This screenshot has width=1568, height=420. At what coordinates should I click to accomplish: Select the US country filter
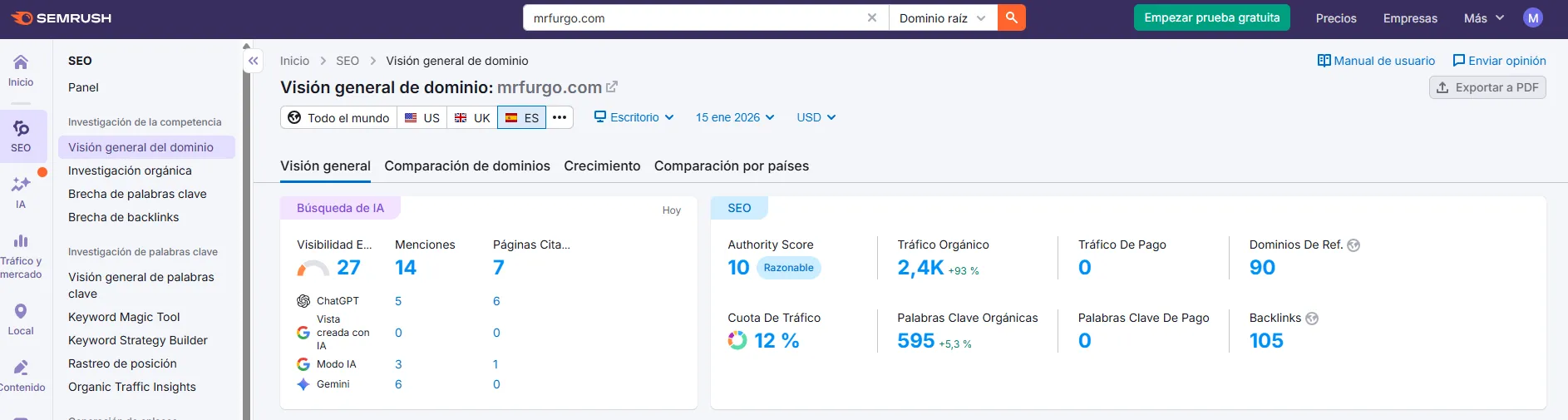pyautogui.click(x=422, y=117)
